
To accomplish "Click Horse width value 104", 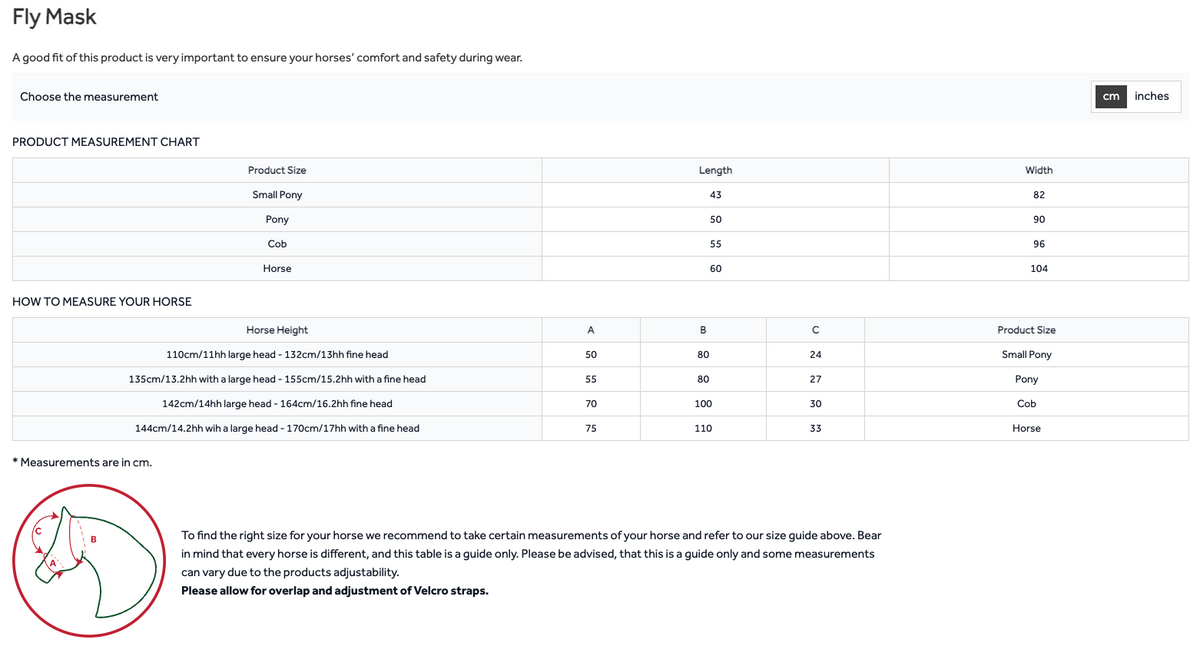I will coord(1039,268).
